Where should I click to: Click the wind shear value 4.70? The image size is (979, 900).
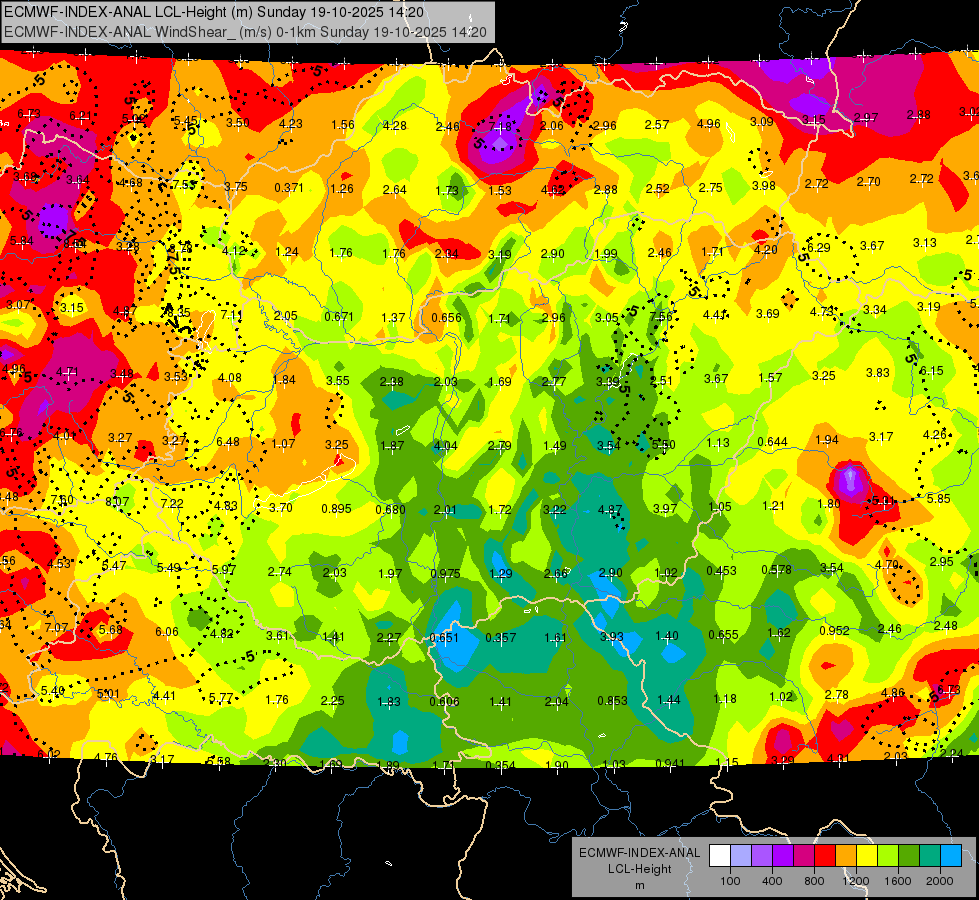click(x=887, y=565)
